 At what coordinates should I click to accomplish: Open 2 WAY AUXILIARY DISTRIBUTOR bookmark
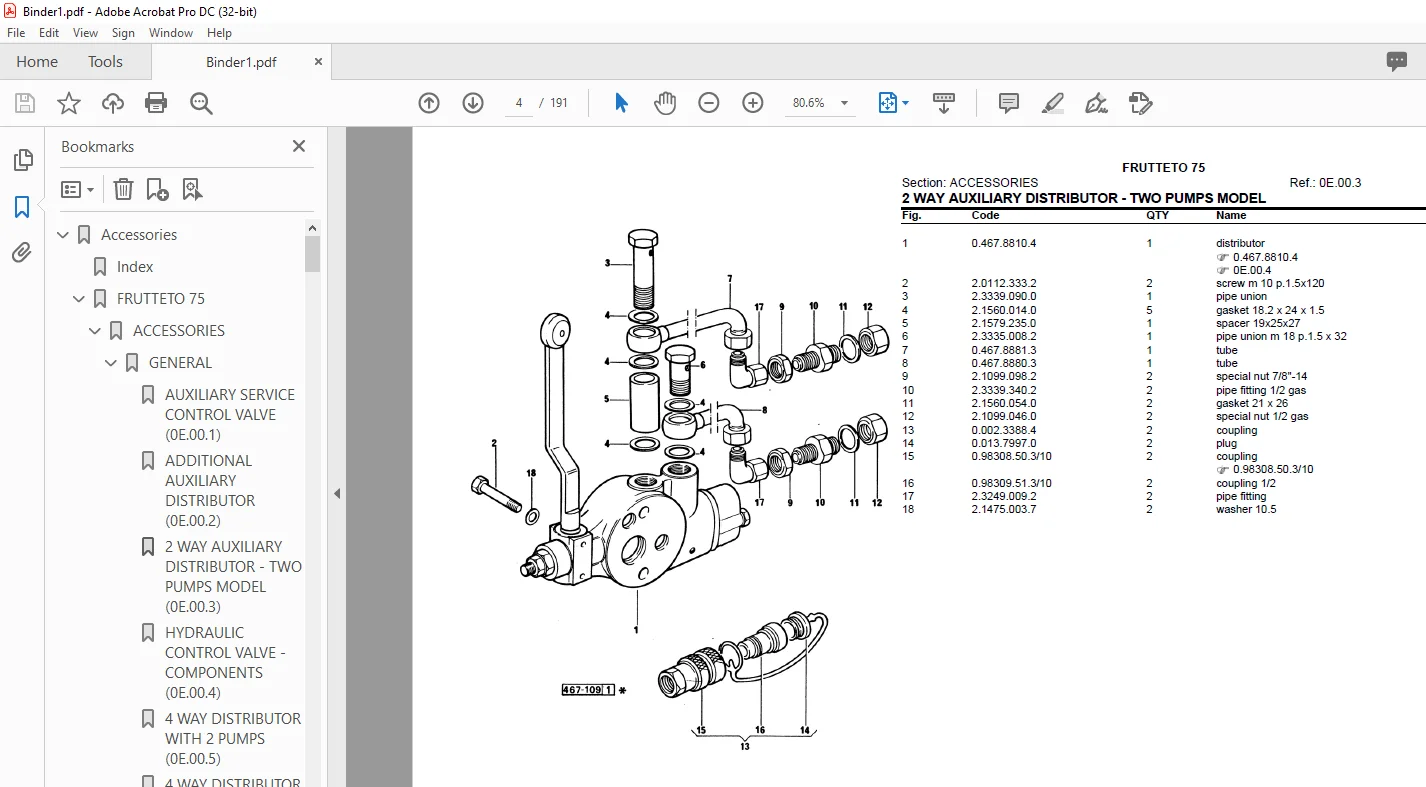233,577
